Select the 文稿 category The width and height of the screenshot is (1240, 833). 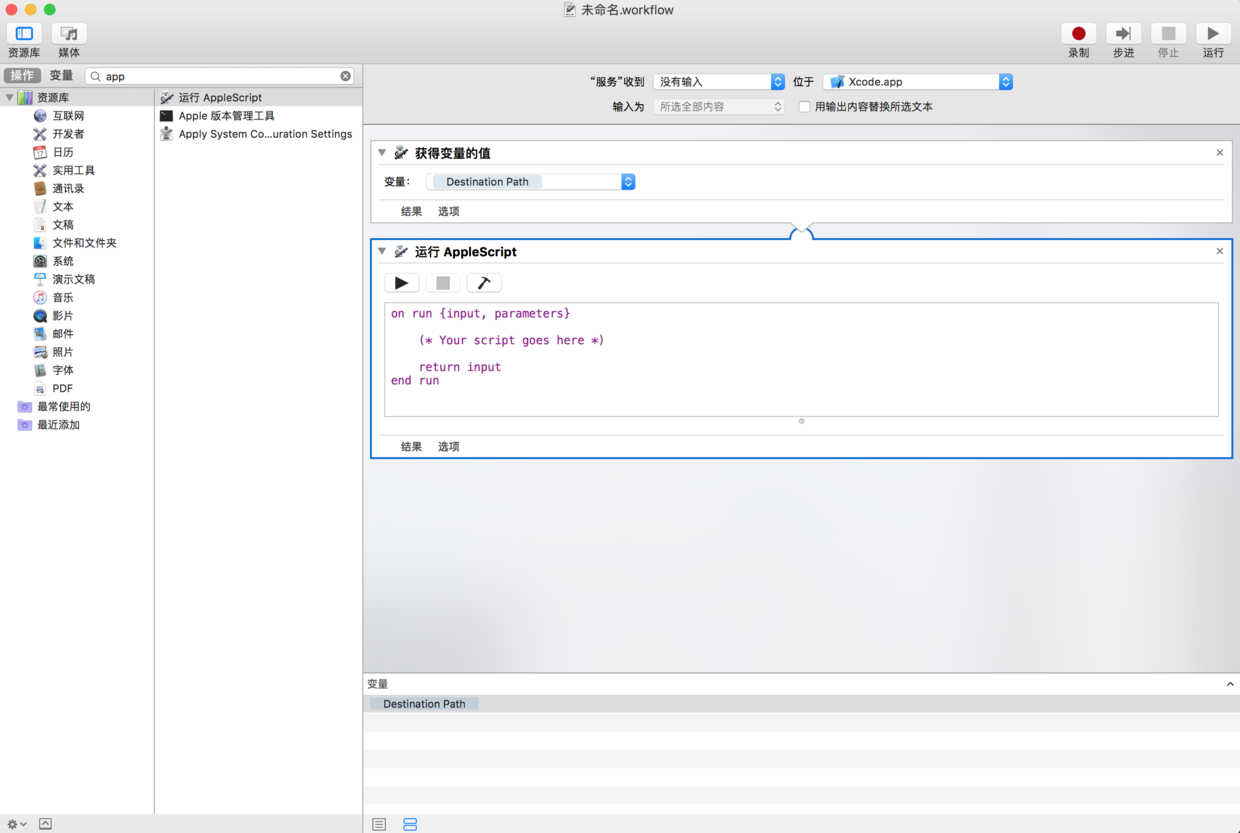62,225
